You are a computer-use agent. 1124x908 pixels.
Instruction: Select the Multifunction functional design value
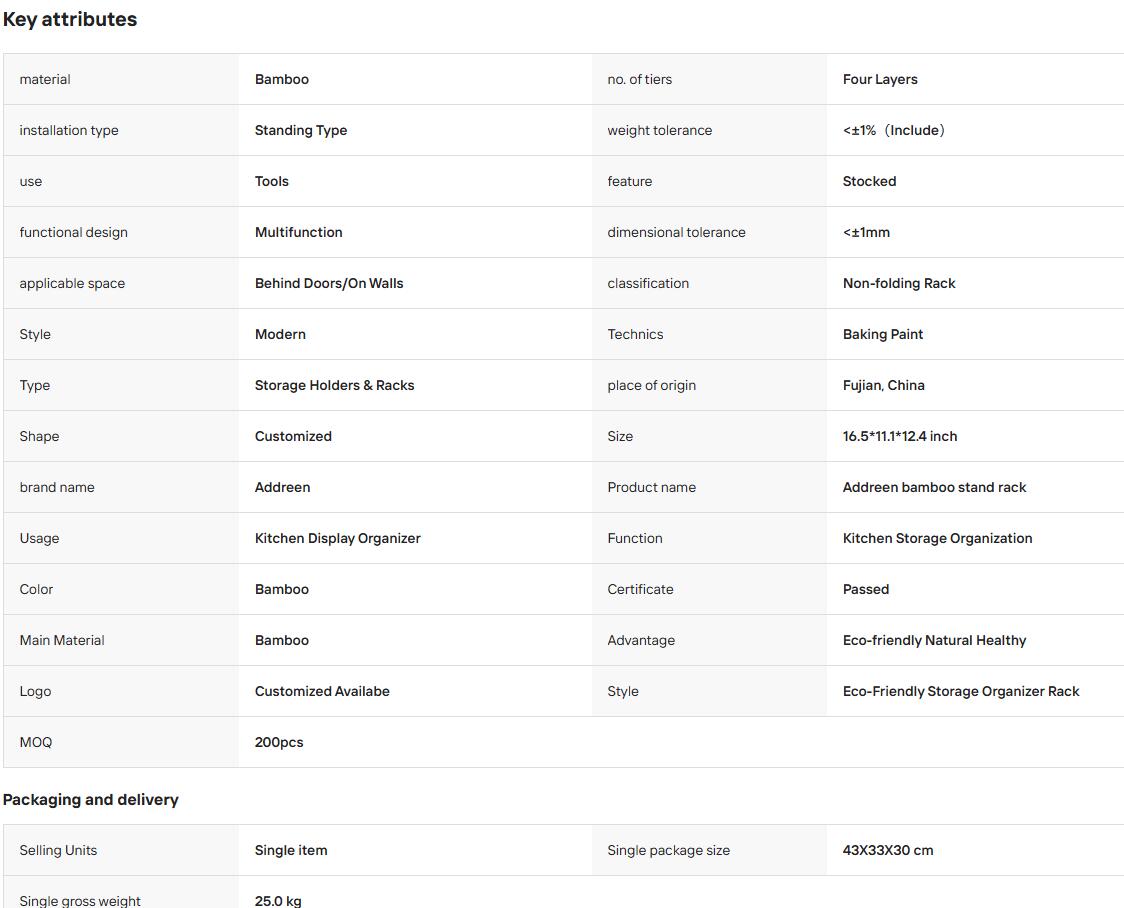[298, 232]
